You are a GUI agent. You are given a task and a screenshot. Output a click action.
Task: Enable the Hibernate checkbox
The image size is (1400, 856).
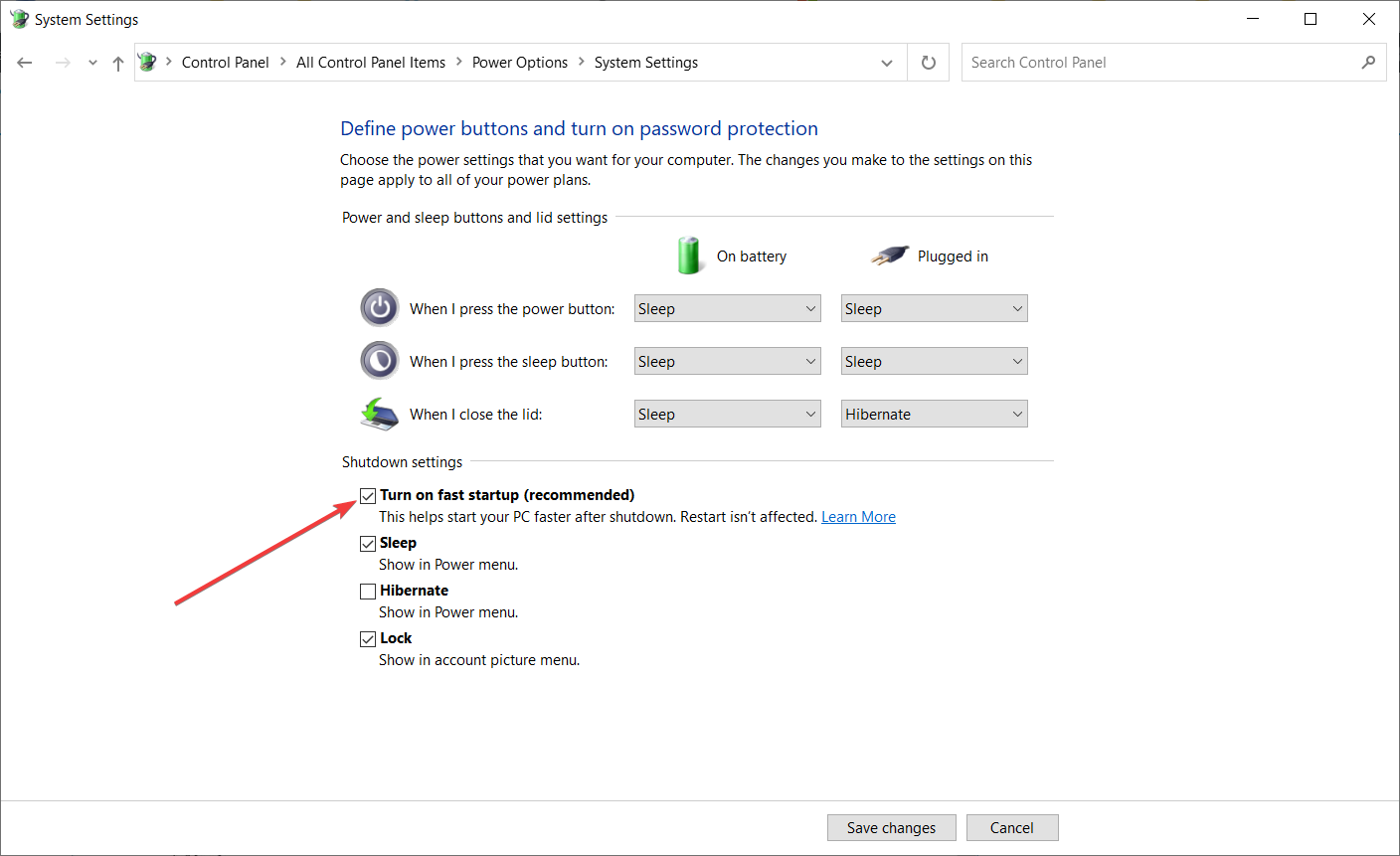(x=368, y=591)
